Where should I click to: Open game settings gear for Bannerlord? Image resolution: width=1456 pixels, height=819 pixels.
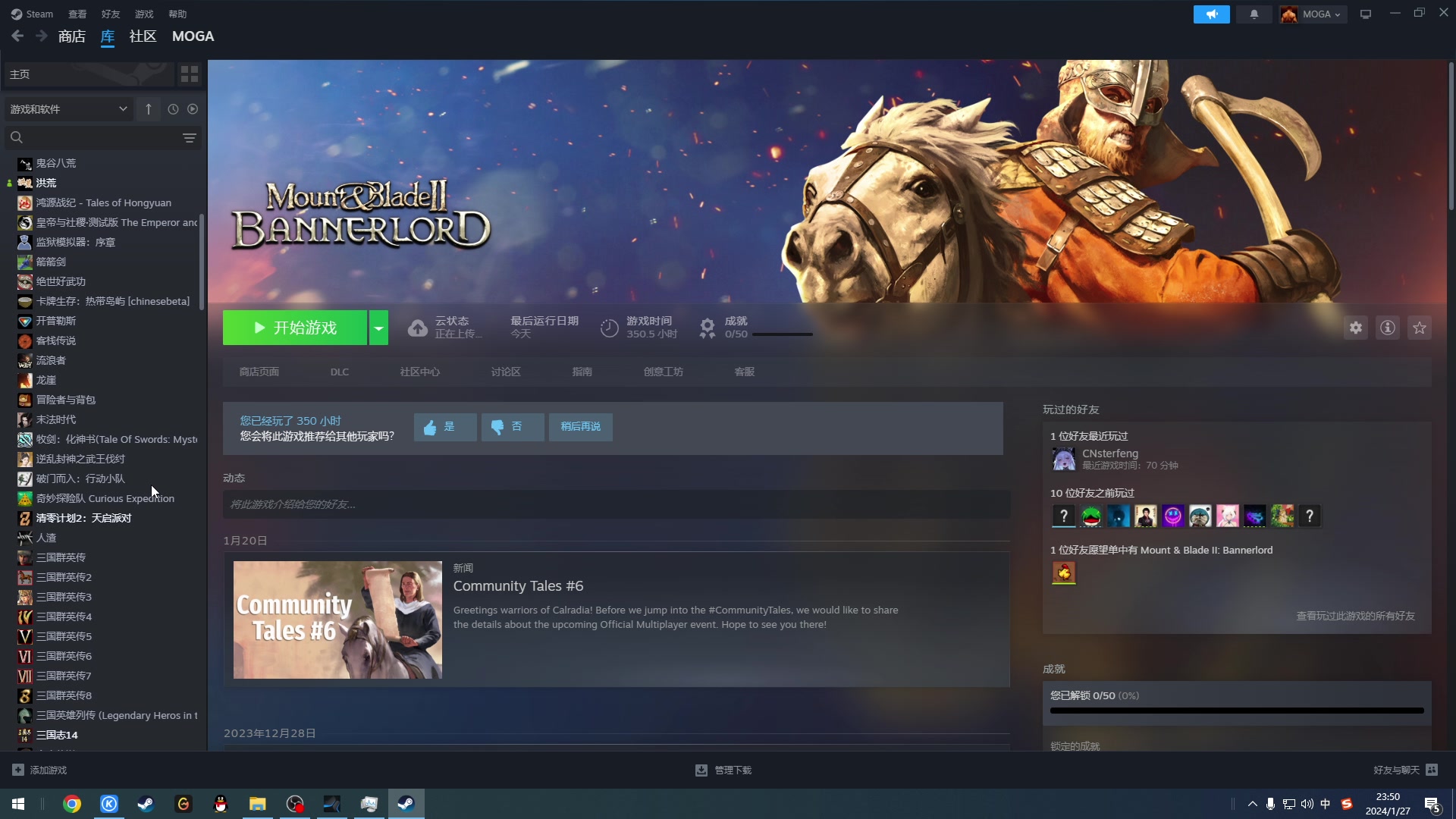pos(1356,328)
